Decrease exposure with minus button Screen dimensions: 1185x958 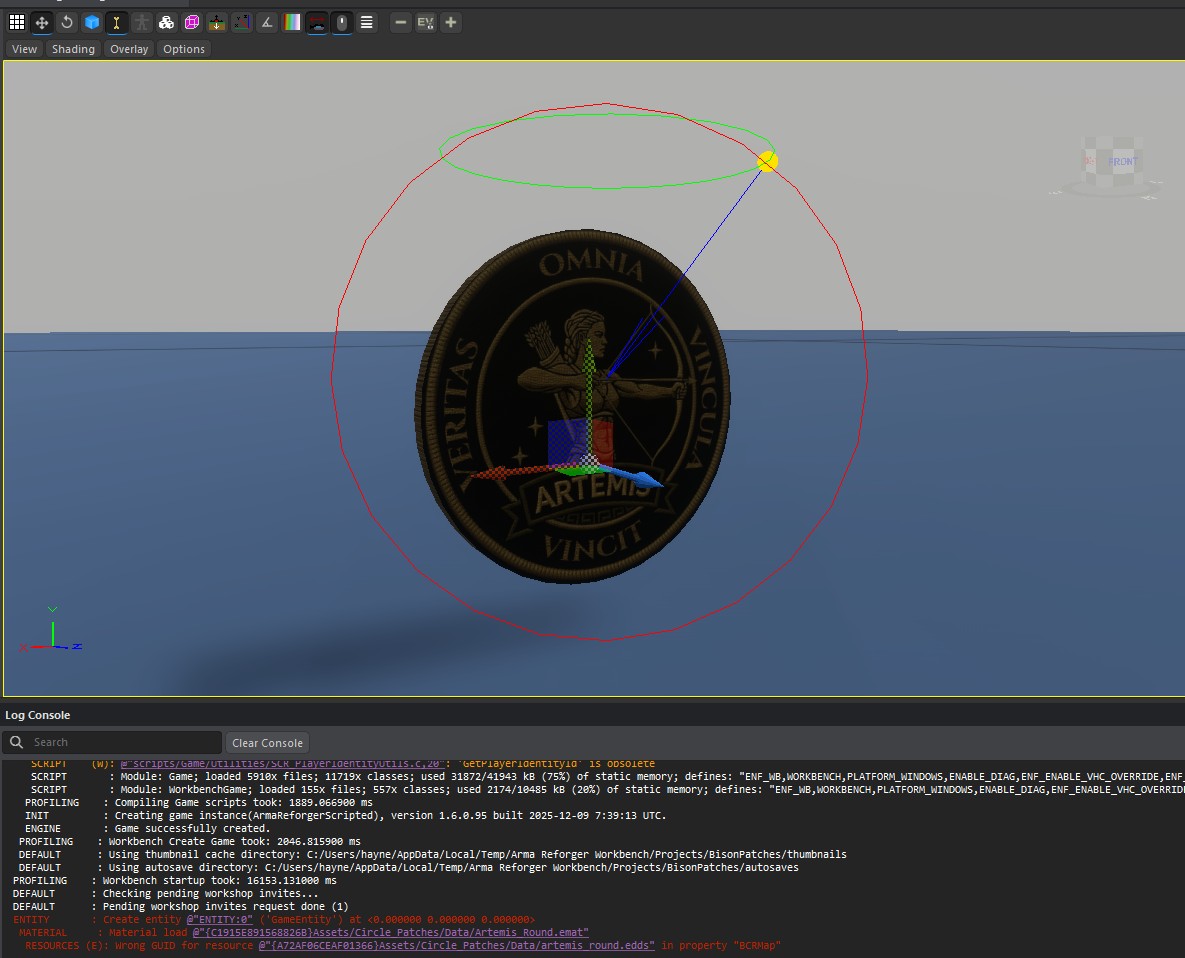pos(400,22)
